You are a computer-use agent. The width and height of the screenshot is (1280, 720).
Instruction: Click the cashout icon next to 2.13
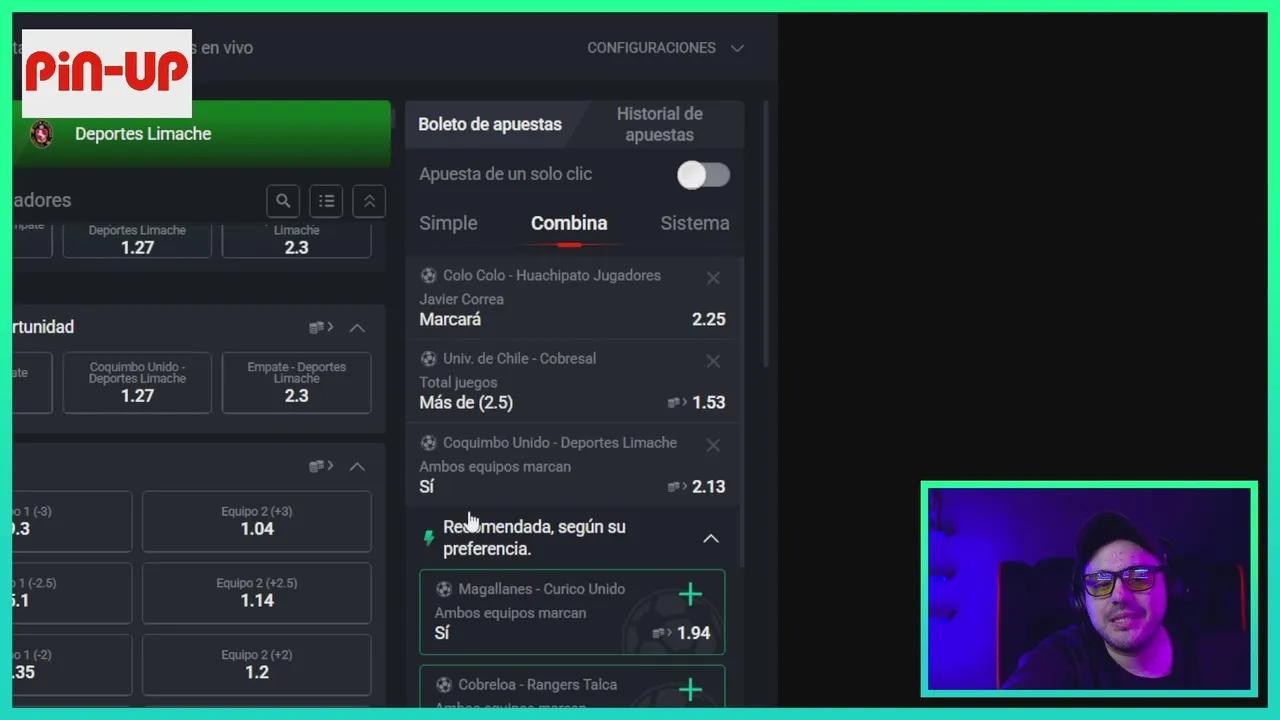677,487
